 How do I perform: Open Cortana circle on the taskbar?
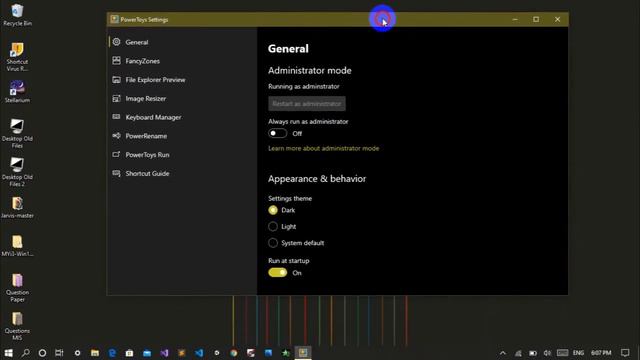[42, 353]
